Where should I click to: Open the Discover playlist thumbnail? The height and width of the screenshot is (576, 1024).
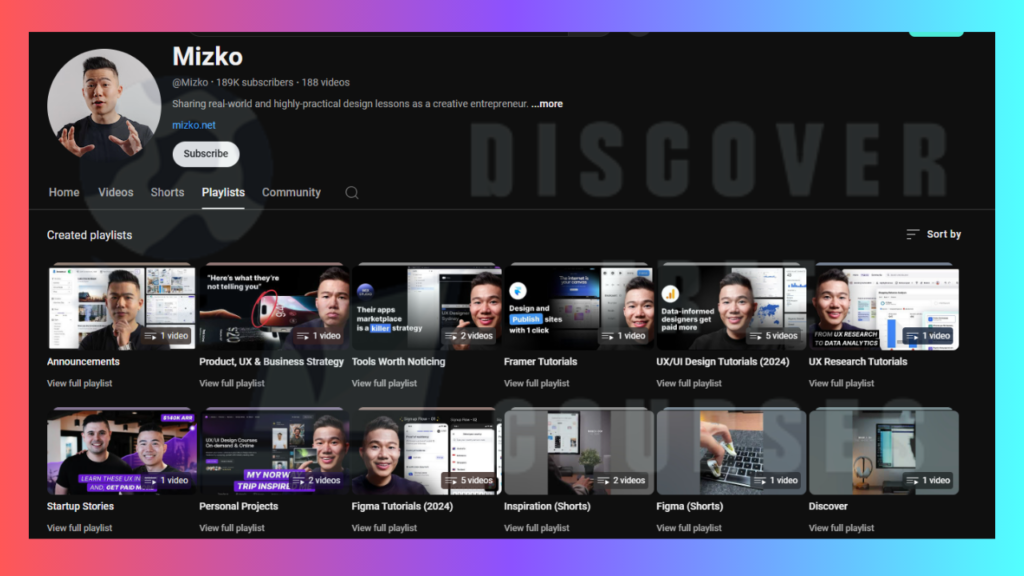point(884,451)
